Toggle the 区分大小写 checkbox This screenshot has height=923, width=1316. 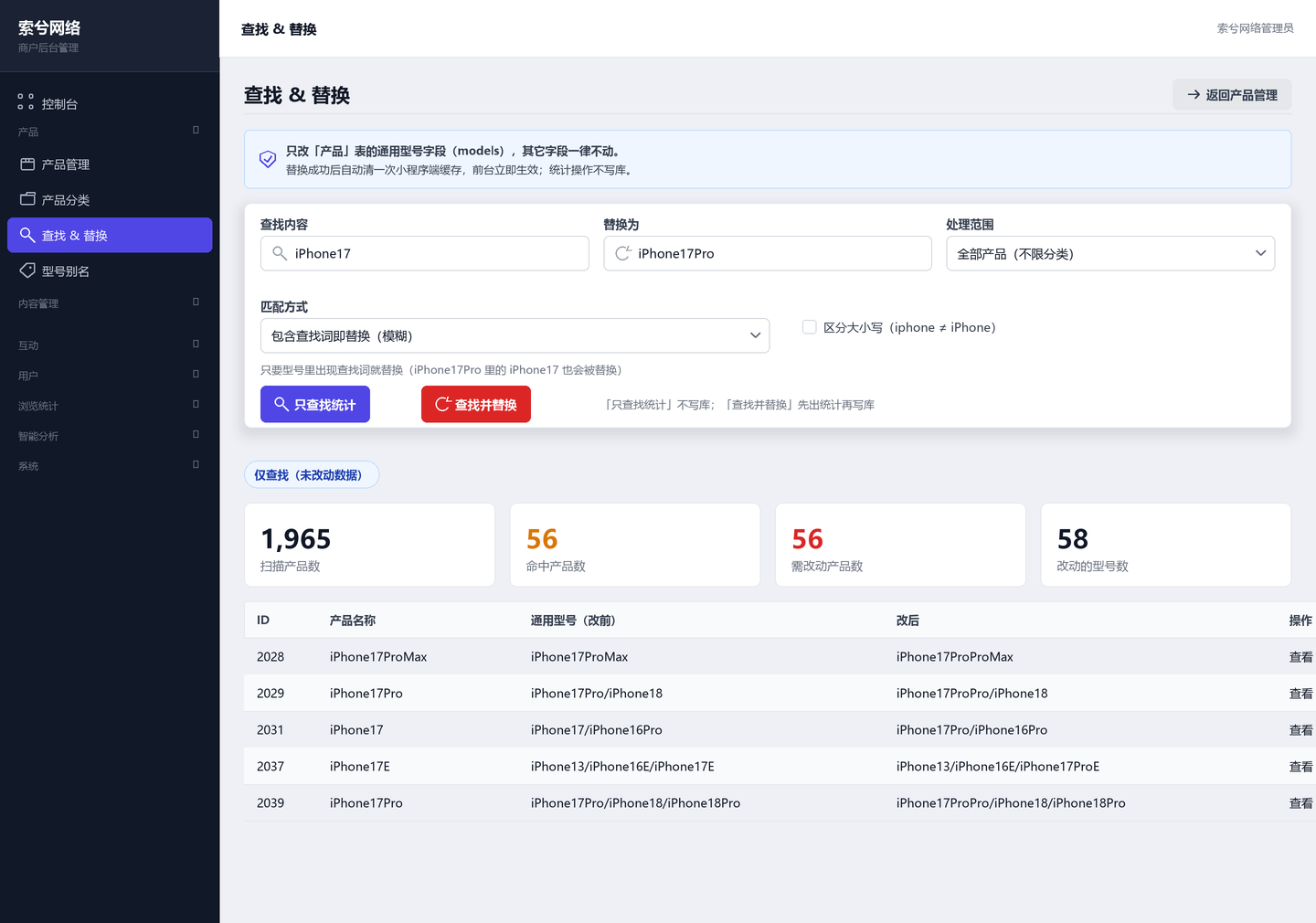click(809, 327)
